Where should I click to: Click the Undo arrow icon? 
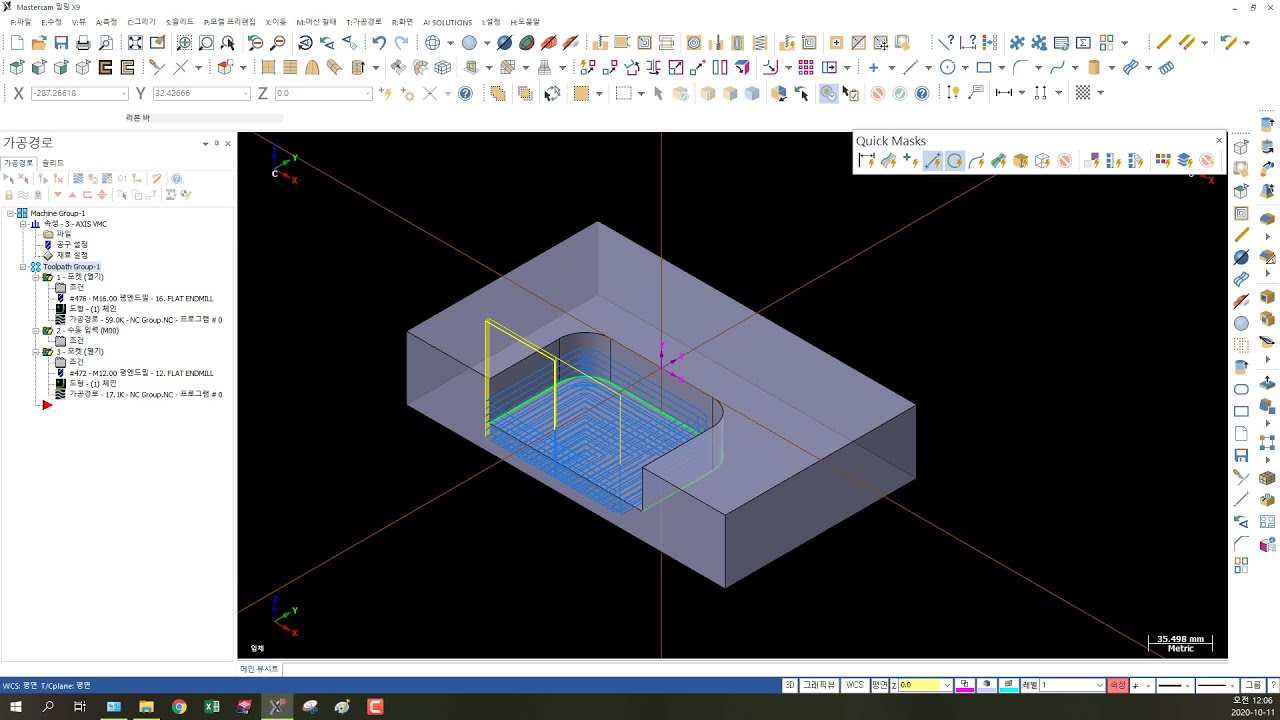[379, 43]
